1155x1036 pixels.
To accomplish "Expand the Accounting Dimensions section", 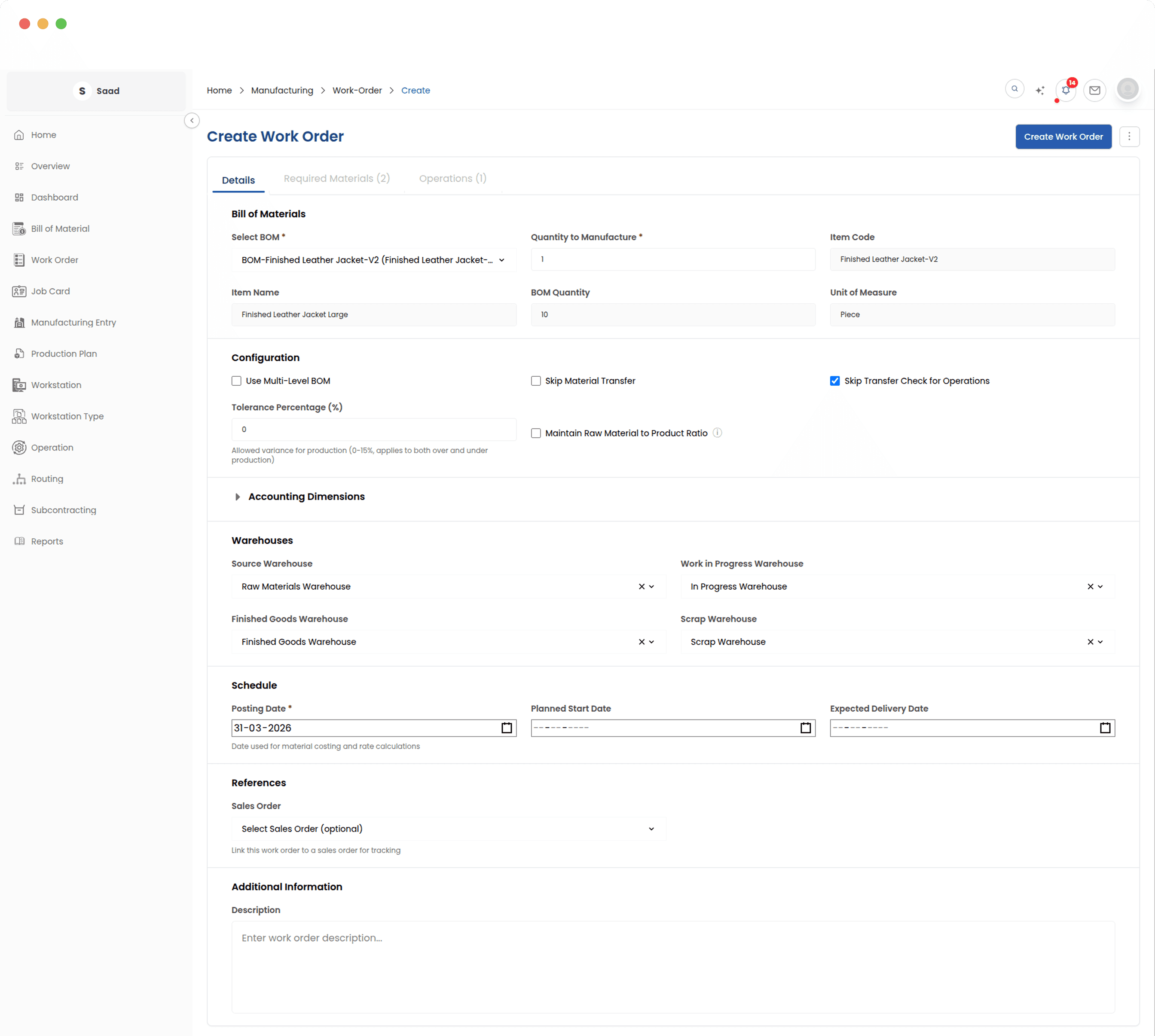I will tap(306, 497).
